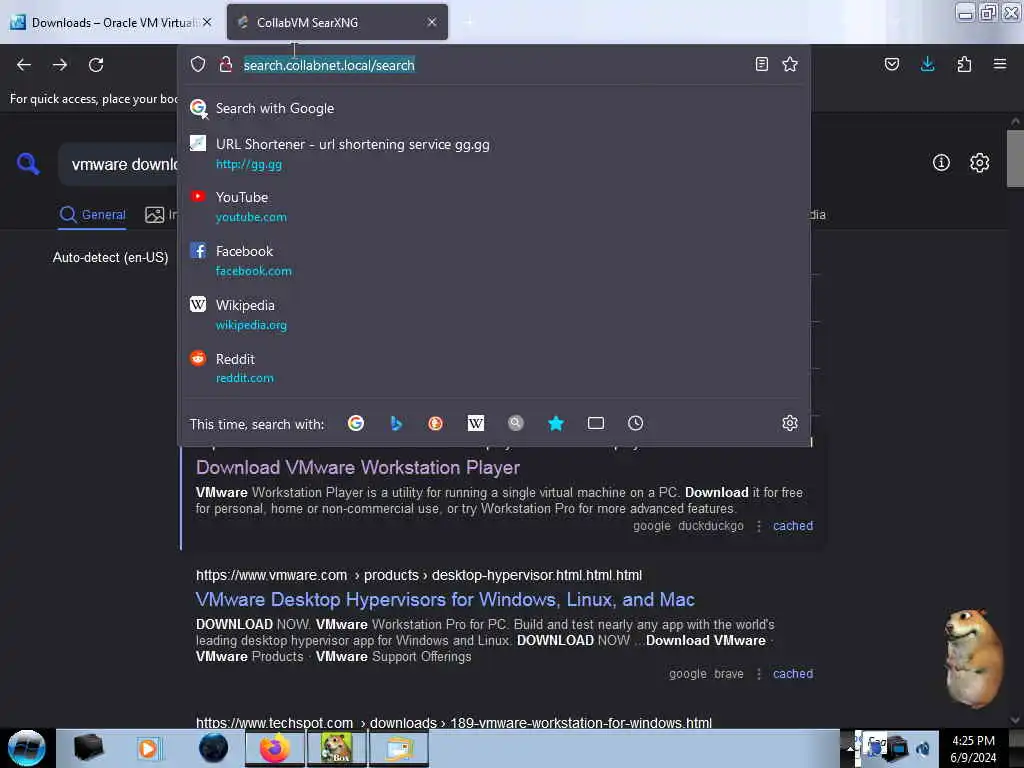Click the SearXNG magnifier search icon
The width and height of the screenshot is (1024, 768).
(28, 163)
